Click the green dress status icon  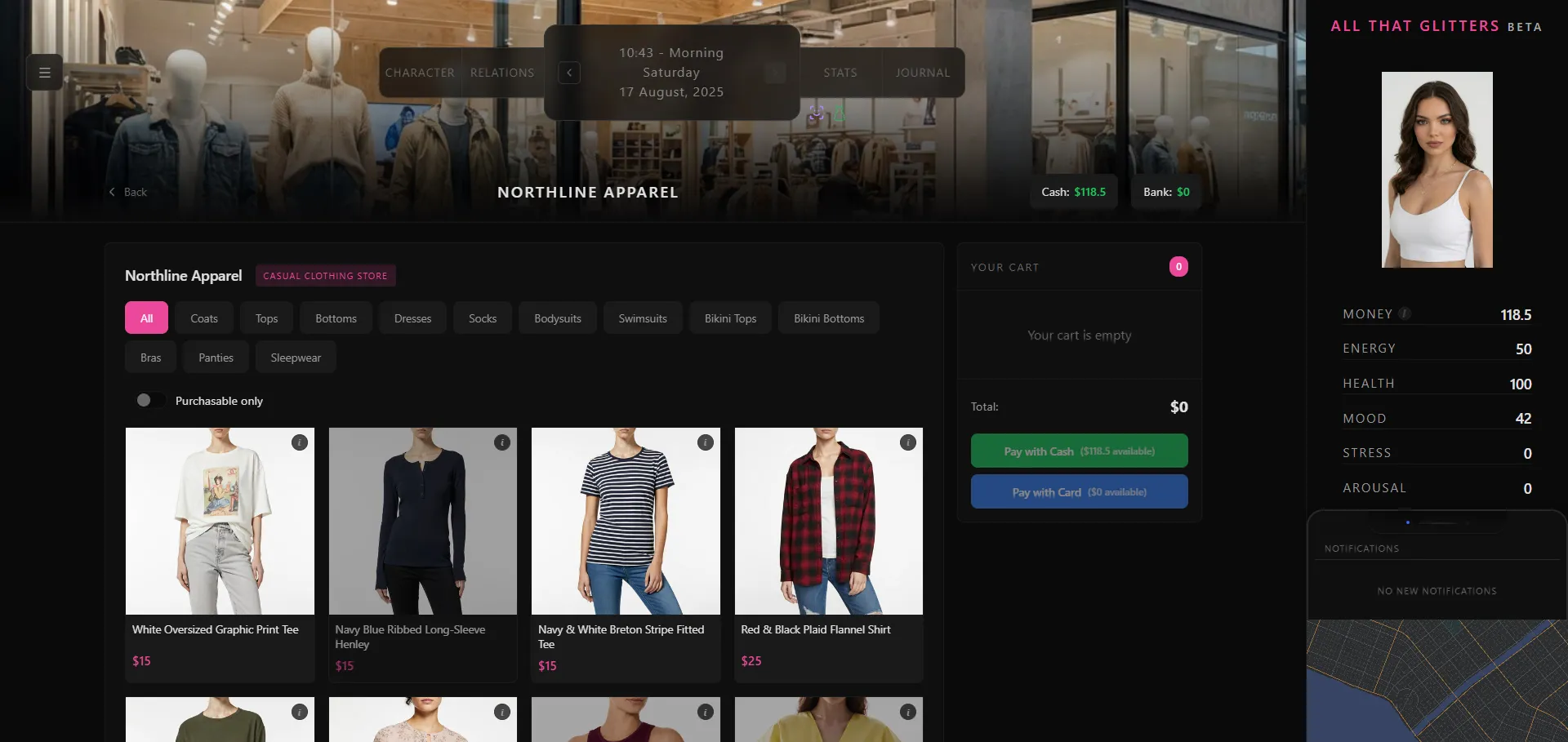pos(839,113)
